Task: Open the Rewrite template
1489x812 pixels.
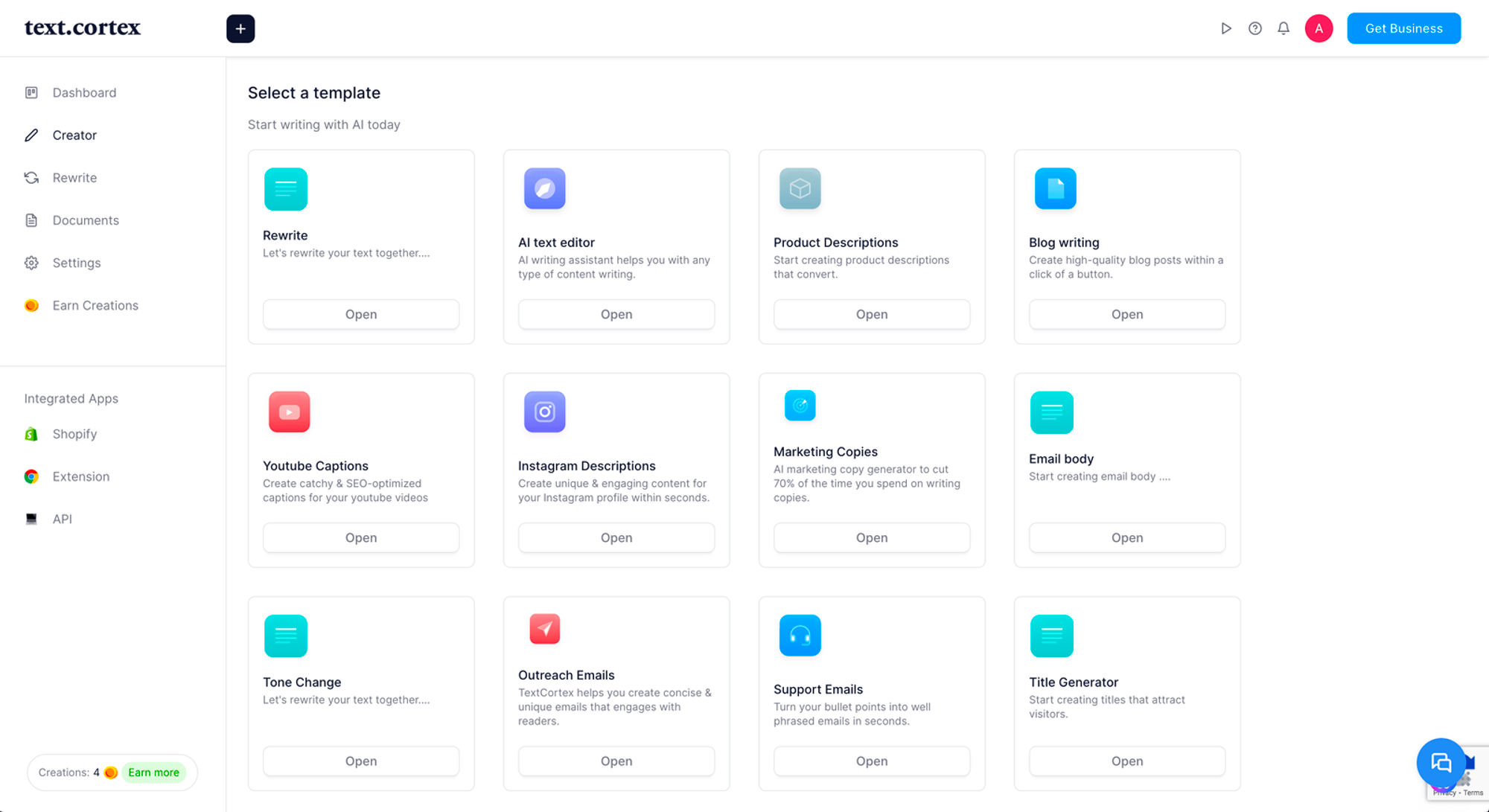Action: click(x=360, y=314)
